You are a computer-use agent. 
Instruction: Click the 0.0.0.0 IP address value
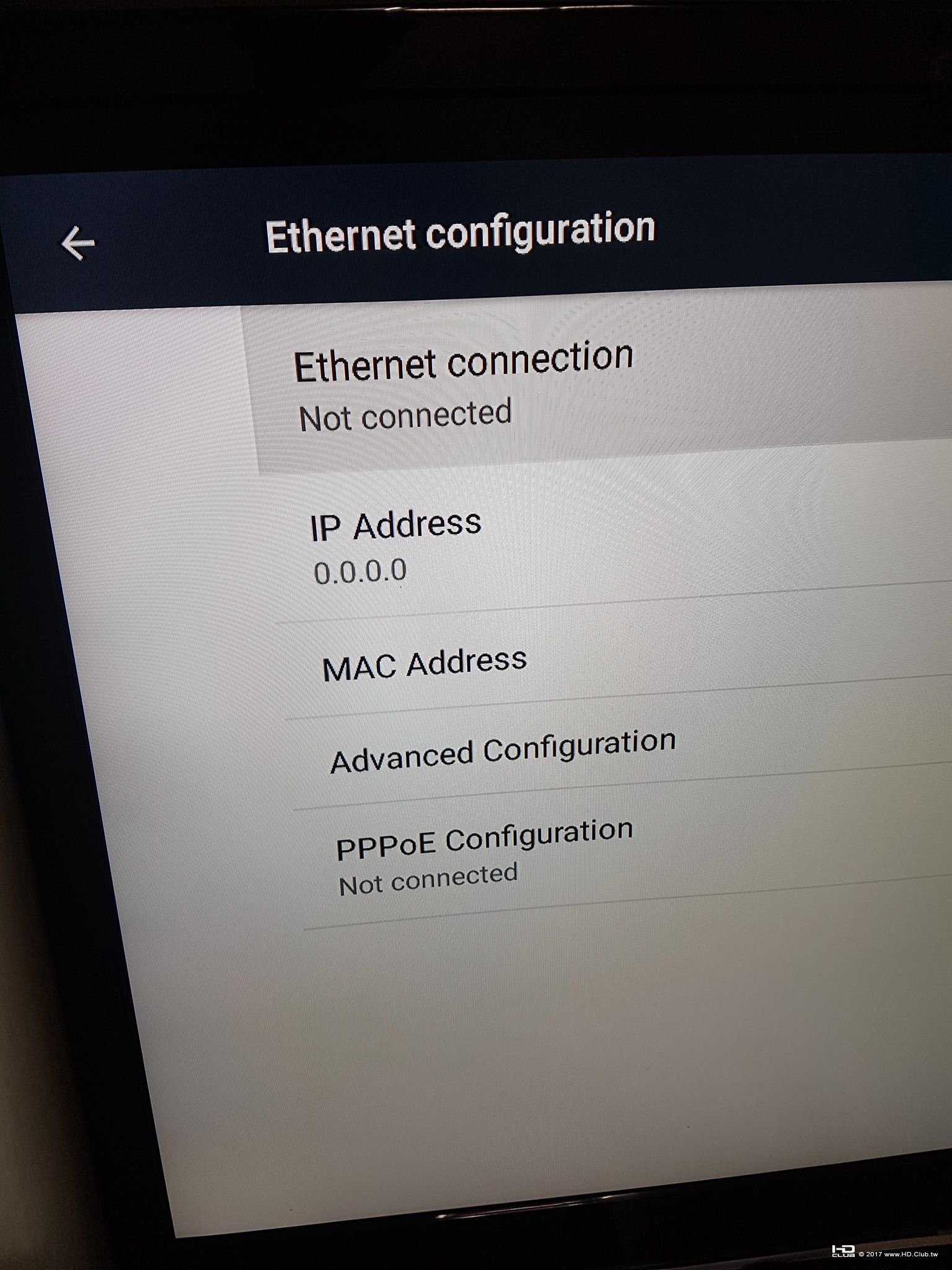[x=360, y=572]
